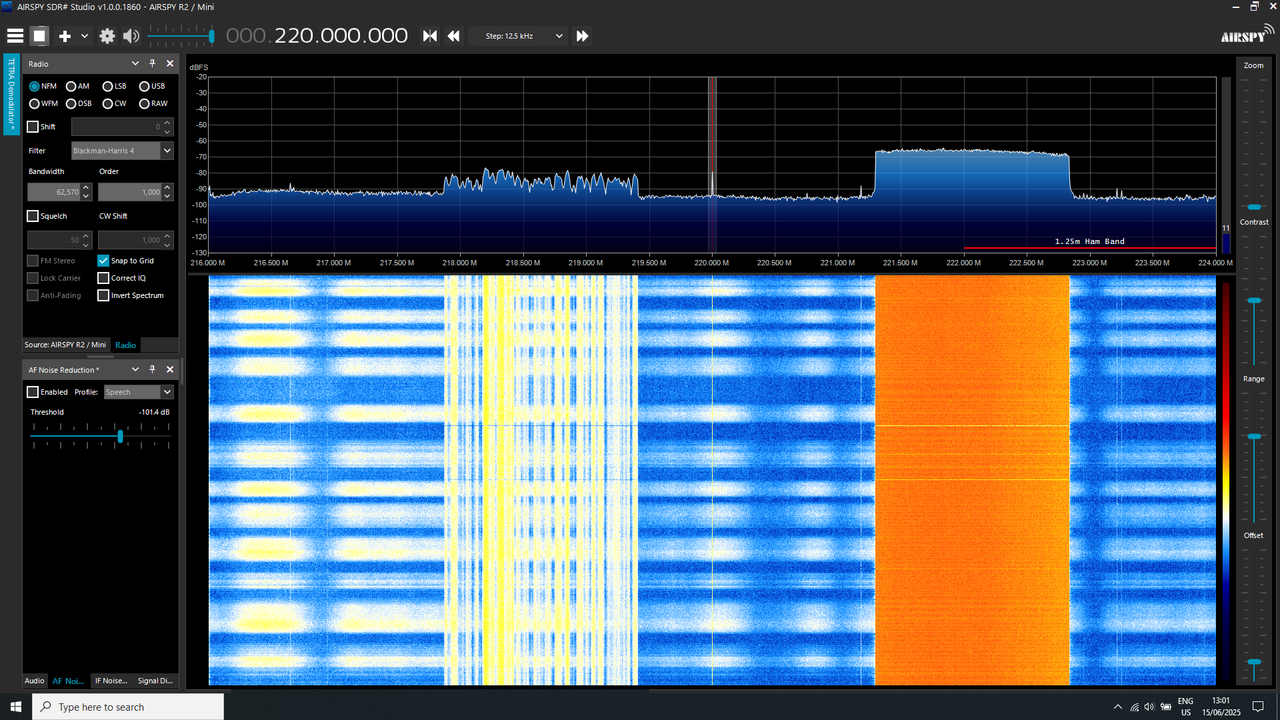1280x720 pixels.
Task: Select CW modulation mode
Action: (x=114, y=103)
